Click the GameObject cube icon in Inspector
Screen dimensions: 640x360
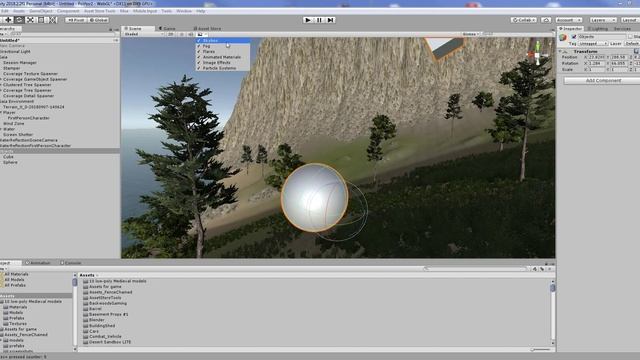563,38
